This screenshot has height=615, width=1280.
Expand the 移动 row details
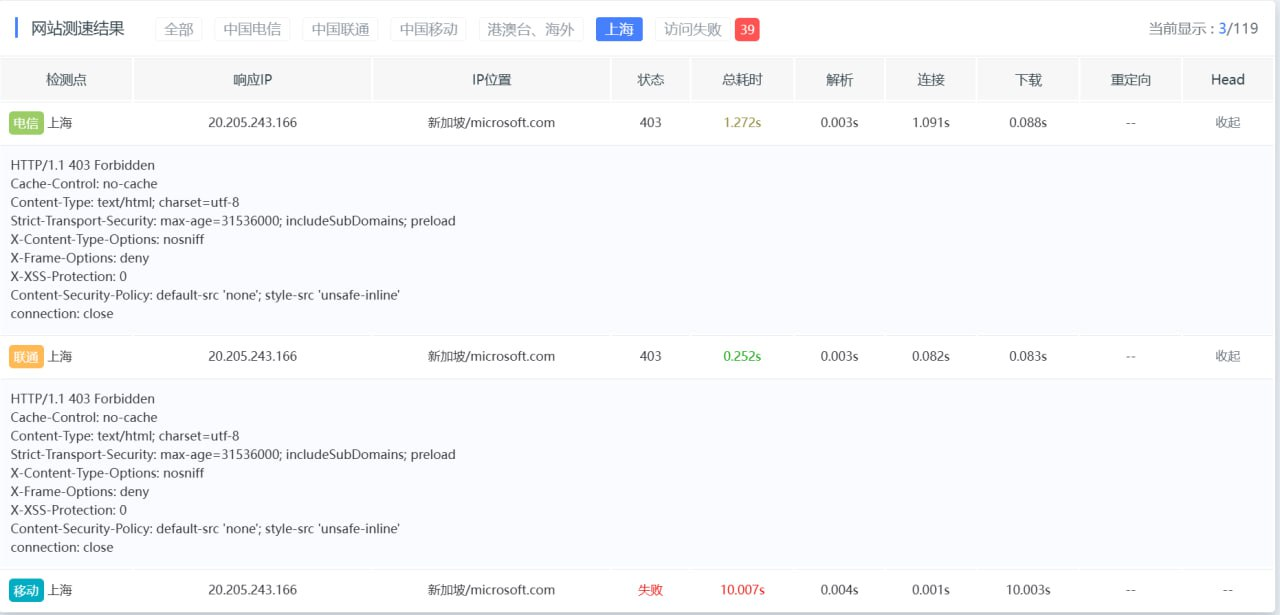tap(1227, 590)
